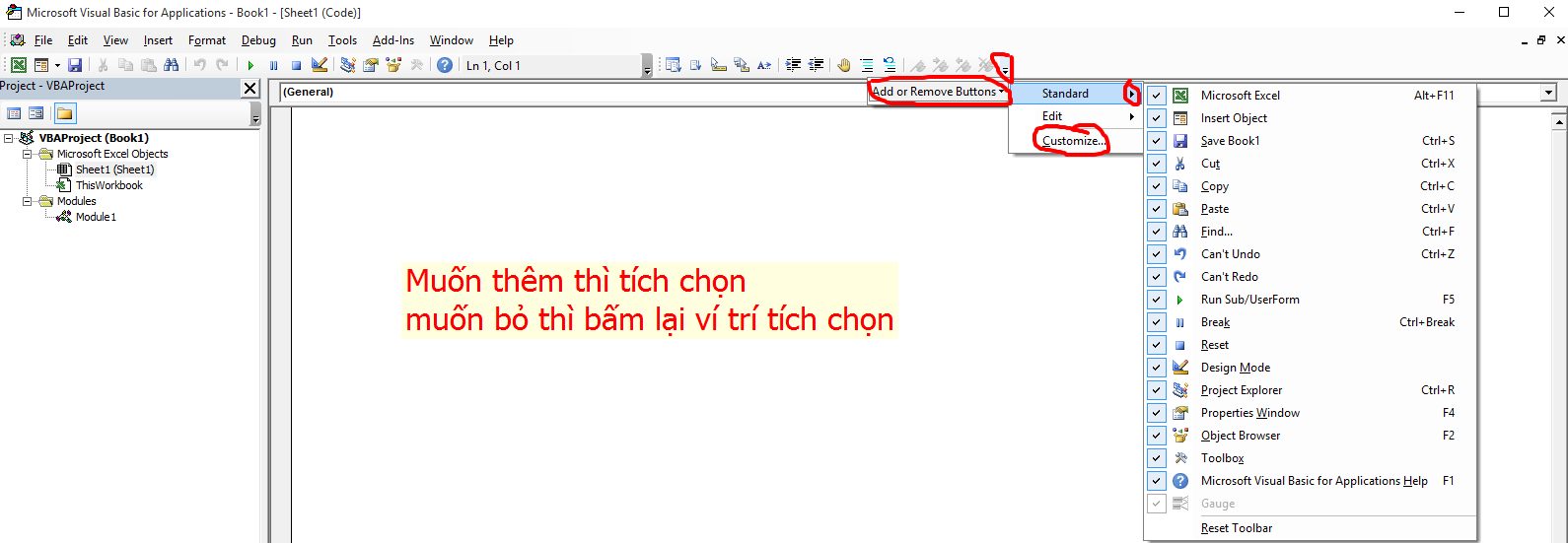The width and height of the screenshot is (1568, 543).
Task: Open the Tools menu
Action: [342, 40]
